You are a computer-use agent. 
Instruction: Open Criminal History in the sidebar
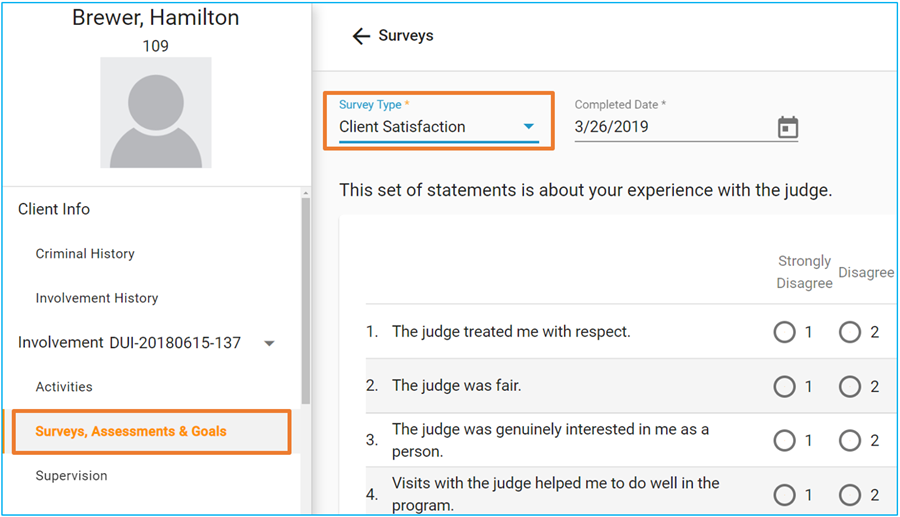click(85, 254)
